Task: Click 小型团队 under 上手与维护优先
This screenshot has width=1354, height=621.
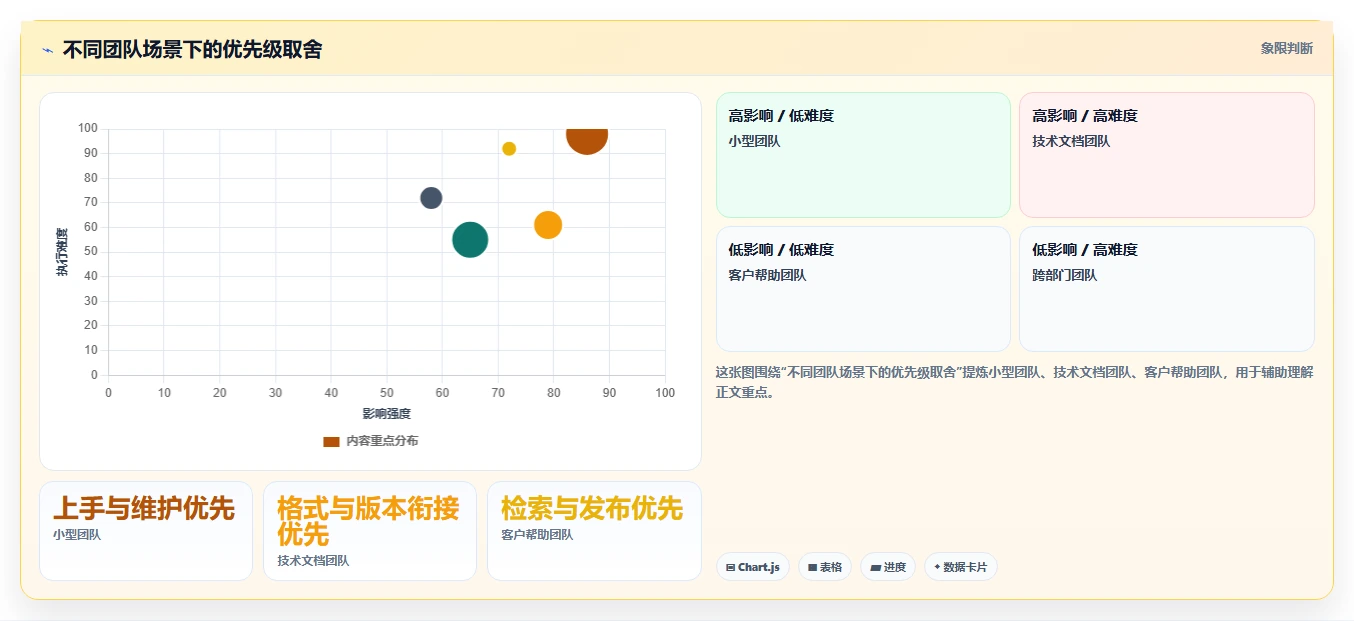Action: [x=77, y=535]
